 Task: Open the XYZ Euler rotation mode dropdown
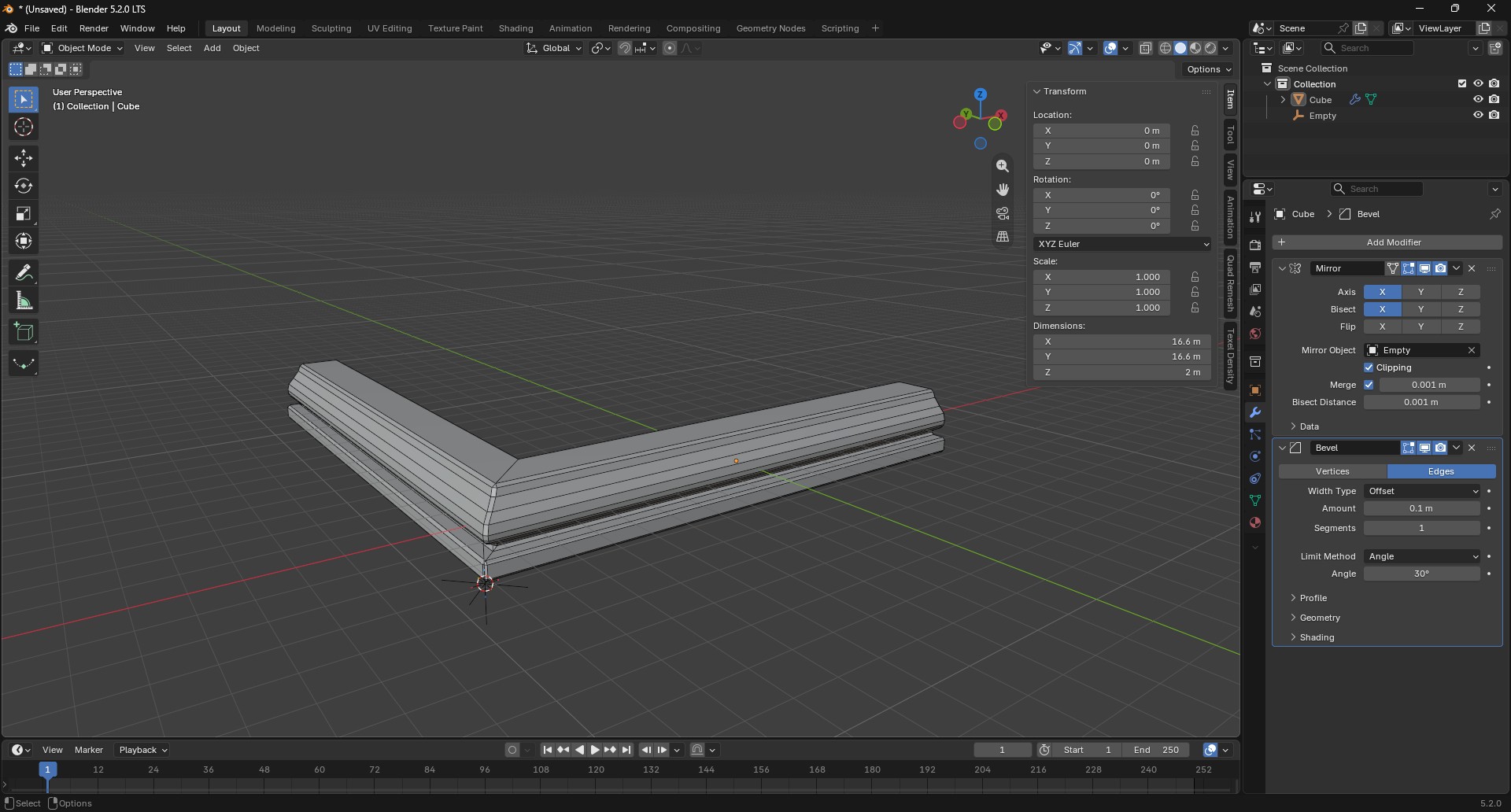tap(1122, 244)
